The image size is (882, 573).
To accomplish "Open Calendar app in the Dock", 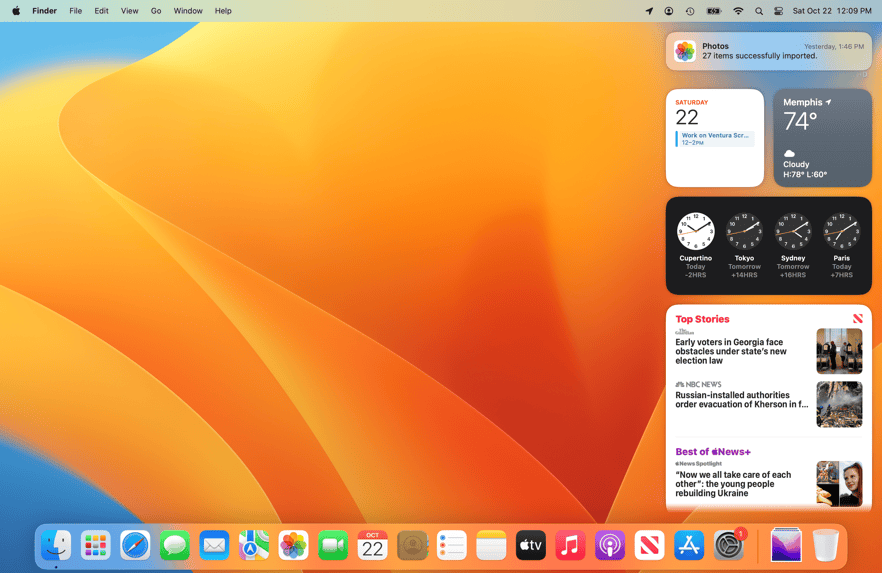I will pyautogui.click(x=372, y=545).
